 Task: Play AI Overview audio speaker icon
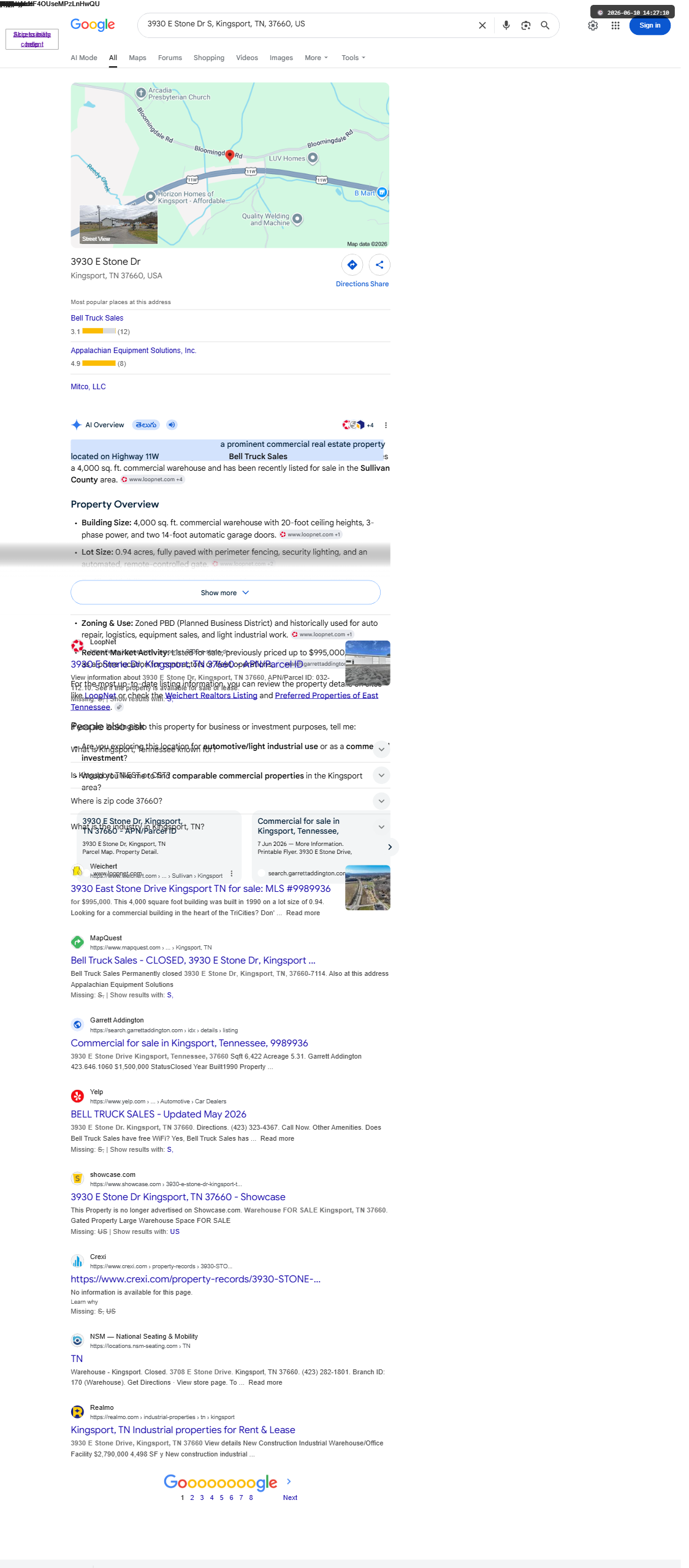172,425
